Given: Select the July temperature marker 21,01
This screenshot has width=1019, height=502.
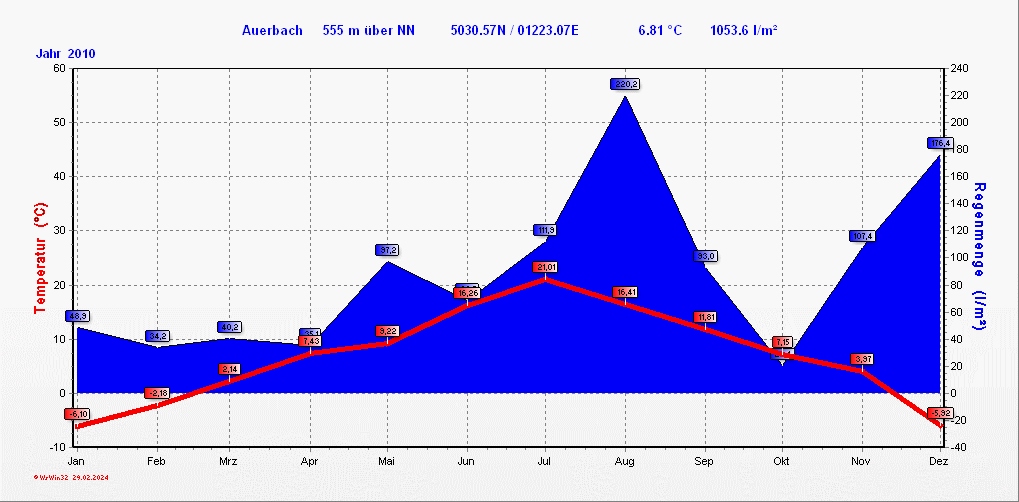Looking at the screenshot, I should click(546, 267).
